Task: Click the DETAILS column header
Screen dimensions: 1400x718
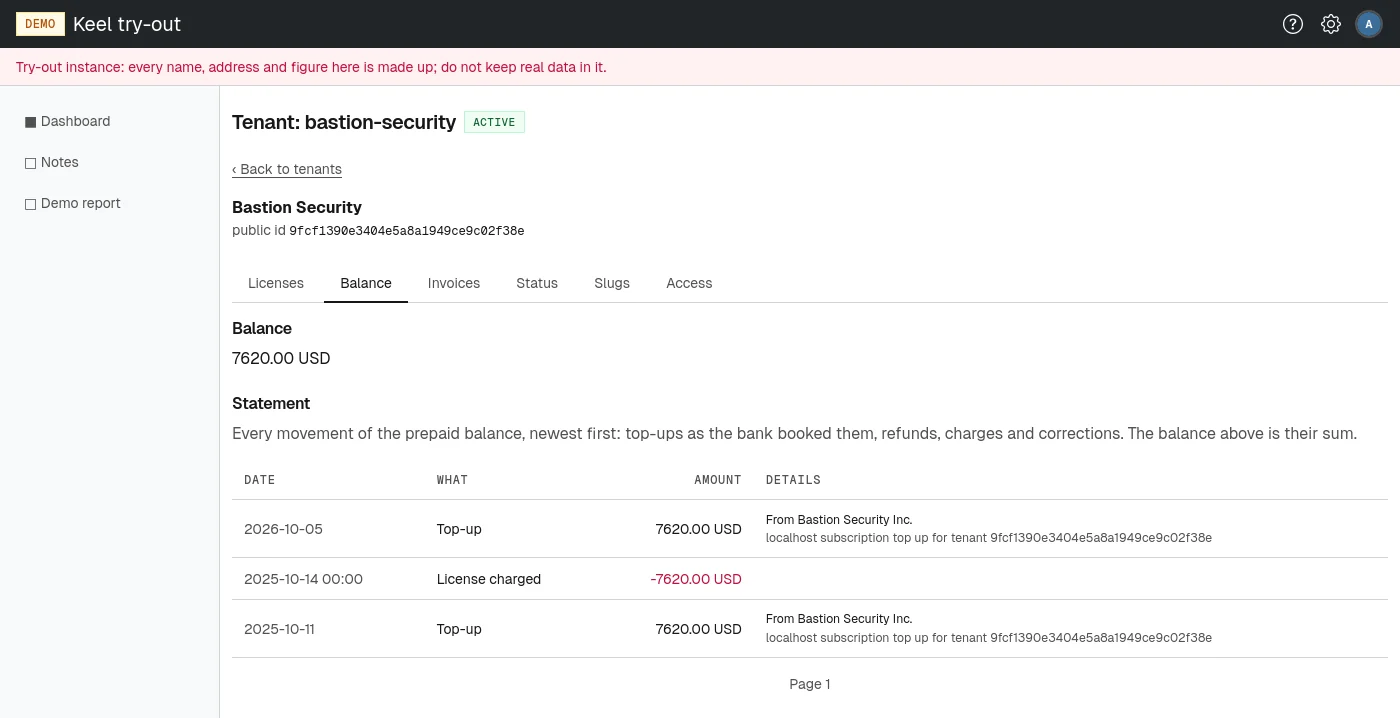Action: tap(793, 480)
